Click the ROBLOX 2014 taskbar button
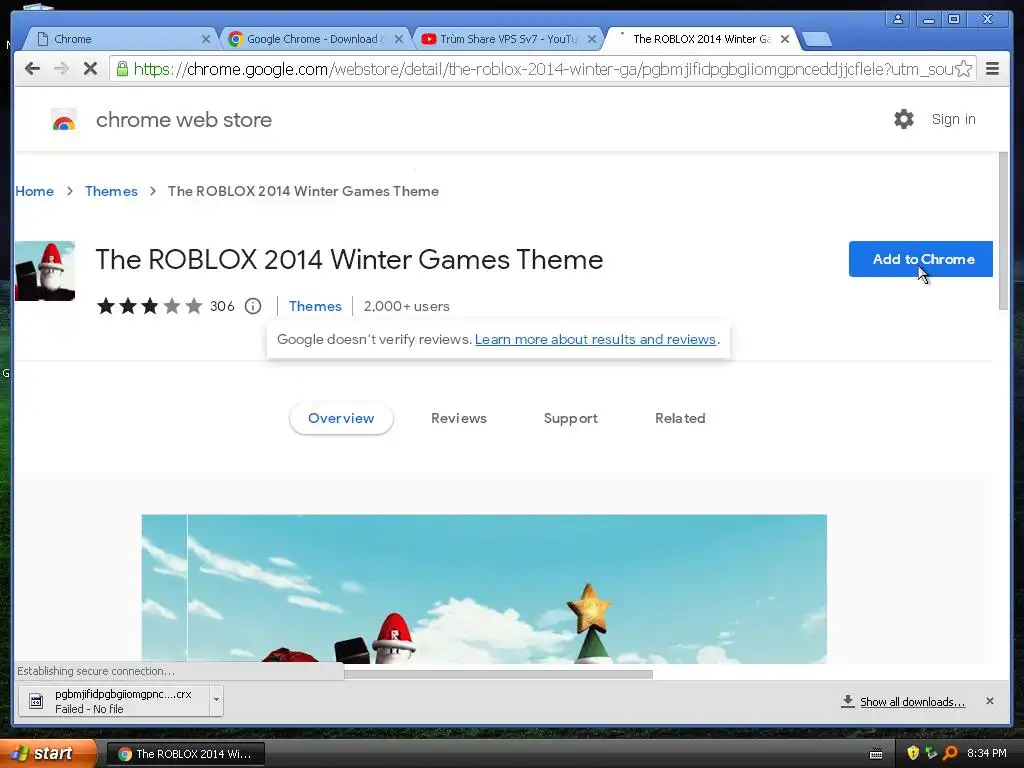 tap(185, 754)
